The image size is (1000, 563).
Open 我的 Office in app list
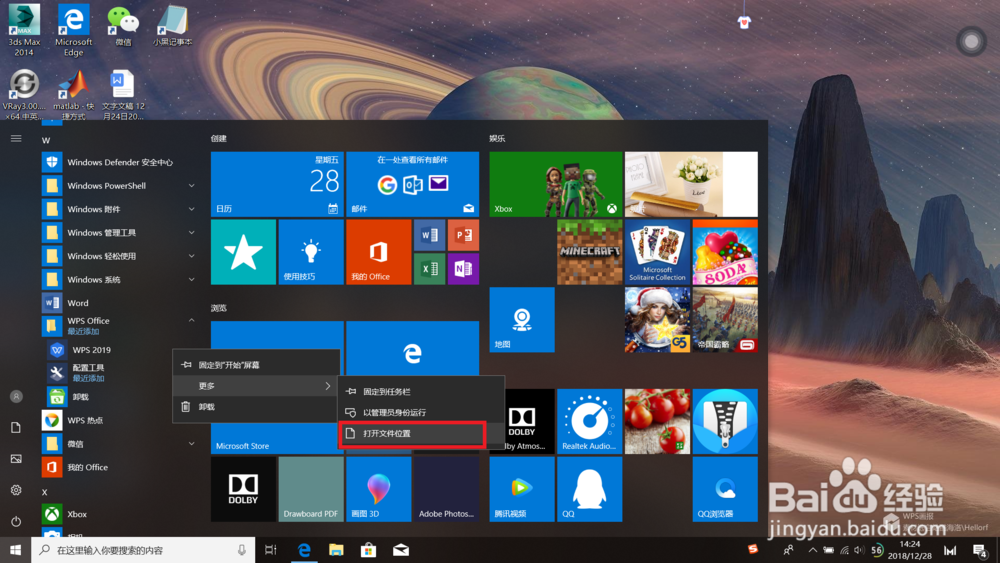tap(120, 467)
